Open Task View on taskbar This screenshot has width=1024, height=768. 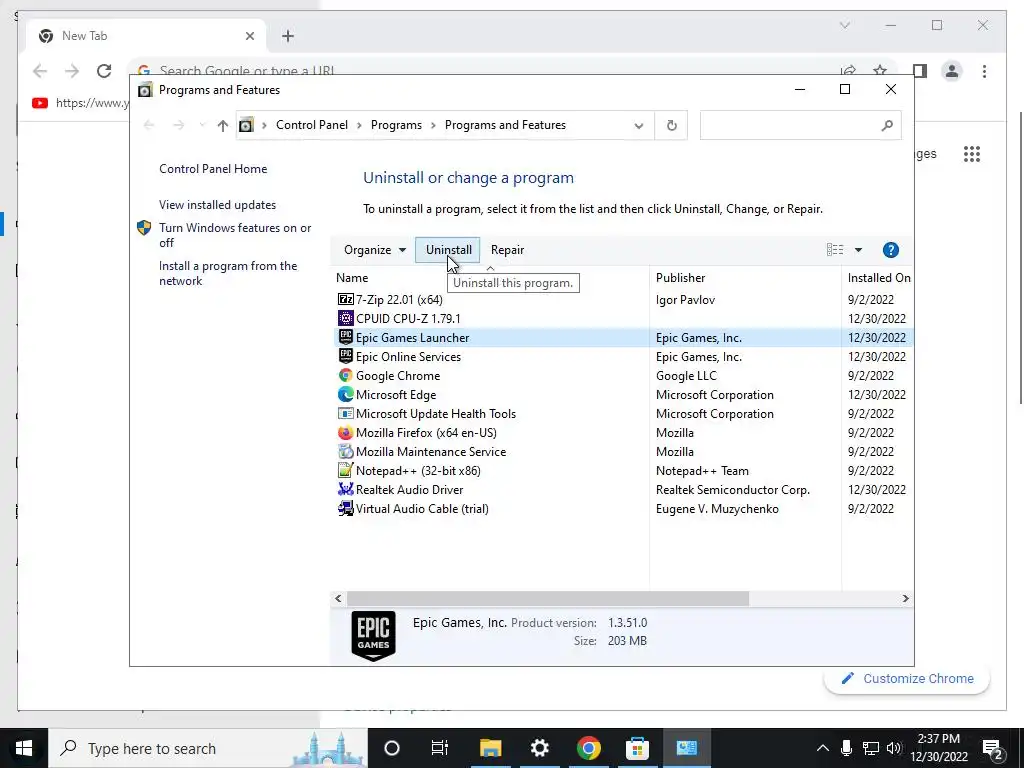pyautogui.click(x=440, y=748)
